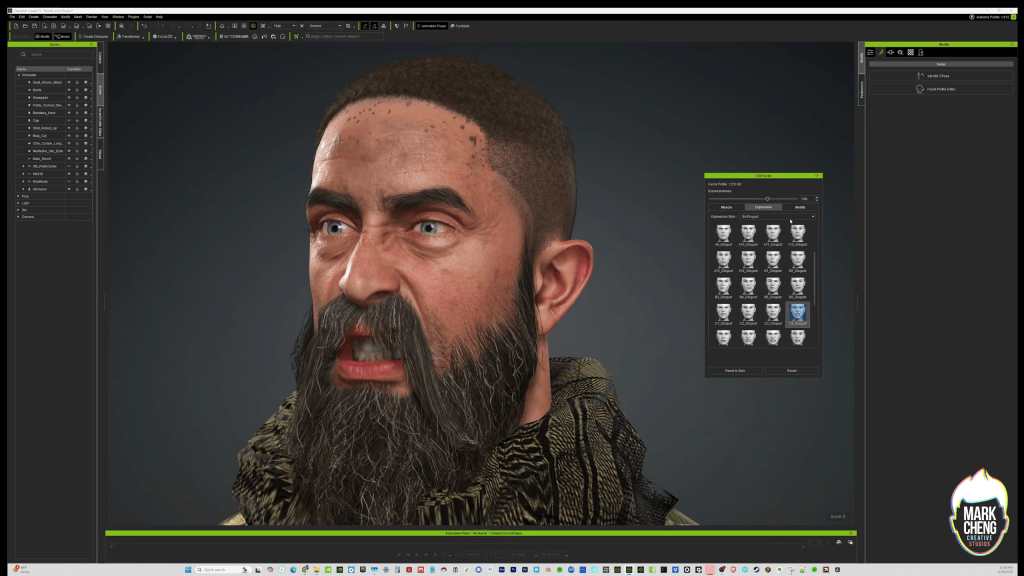The width and height of the screenshot is (1024, 576).
Task: Click the T-Pose button in the Modify panel
Action: coord(941,76)
